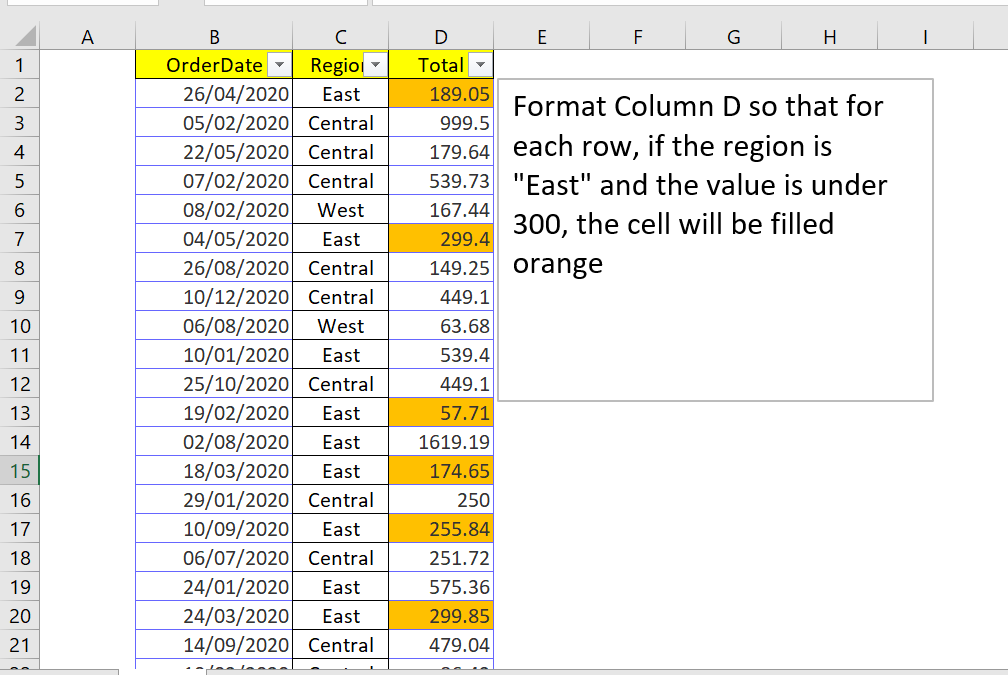Click date cell 08/02/2020
Viewport: 1008px width, 675px height.
[x=214, y=210]
